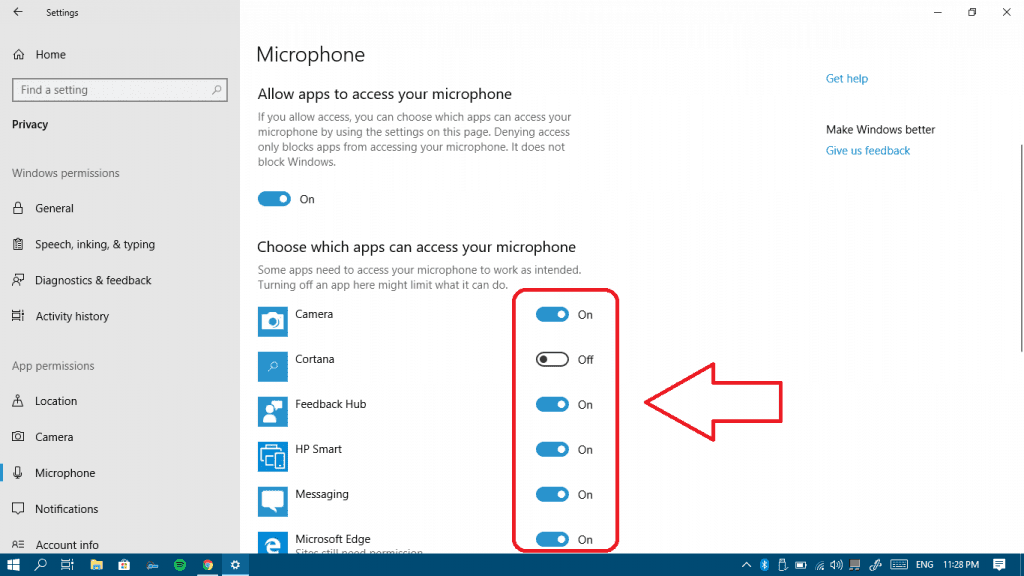Click the Messaging app name

coord(322,494)
